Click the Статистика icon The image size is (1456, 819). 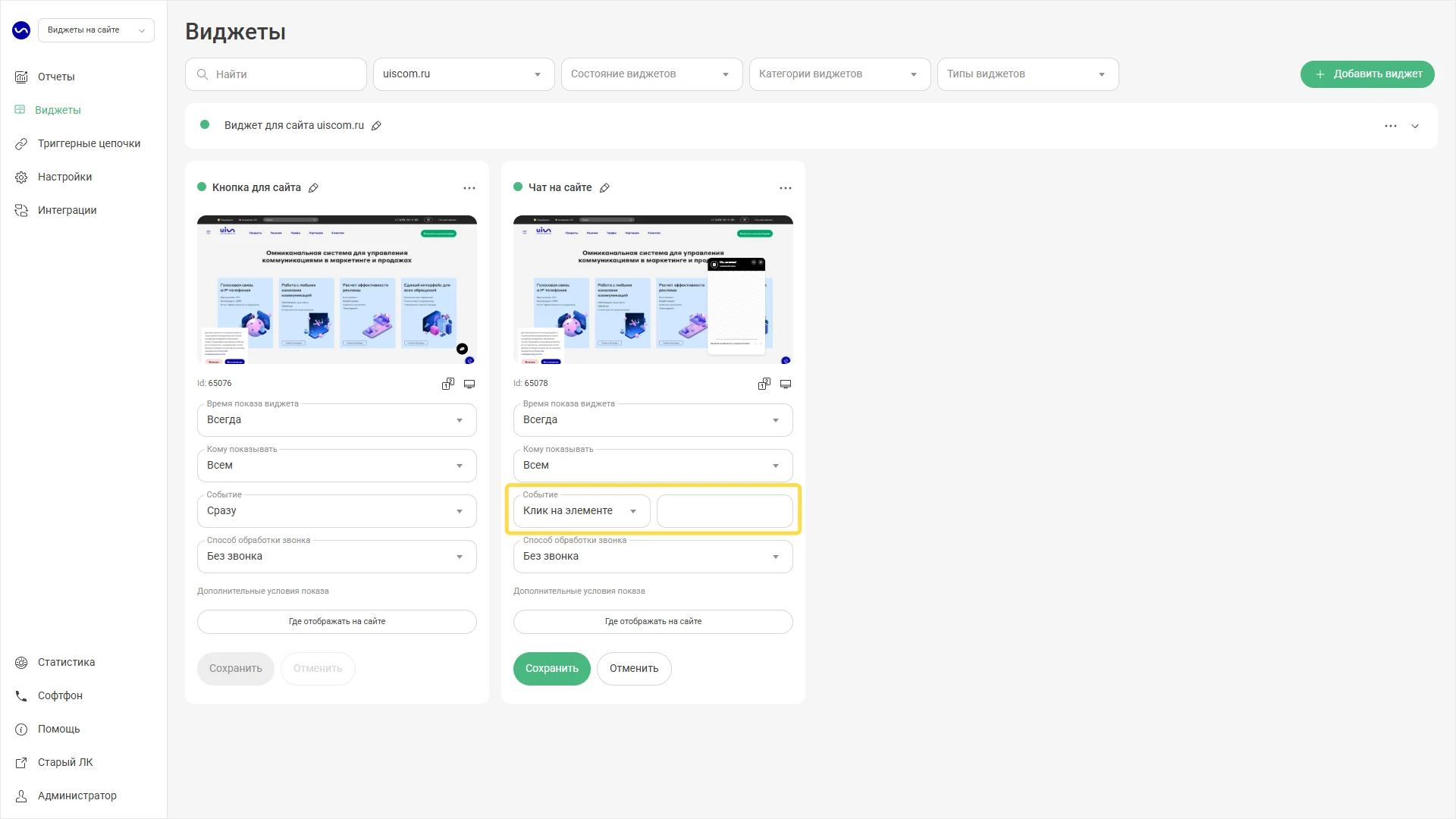click(21, 662)
